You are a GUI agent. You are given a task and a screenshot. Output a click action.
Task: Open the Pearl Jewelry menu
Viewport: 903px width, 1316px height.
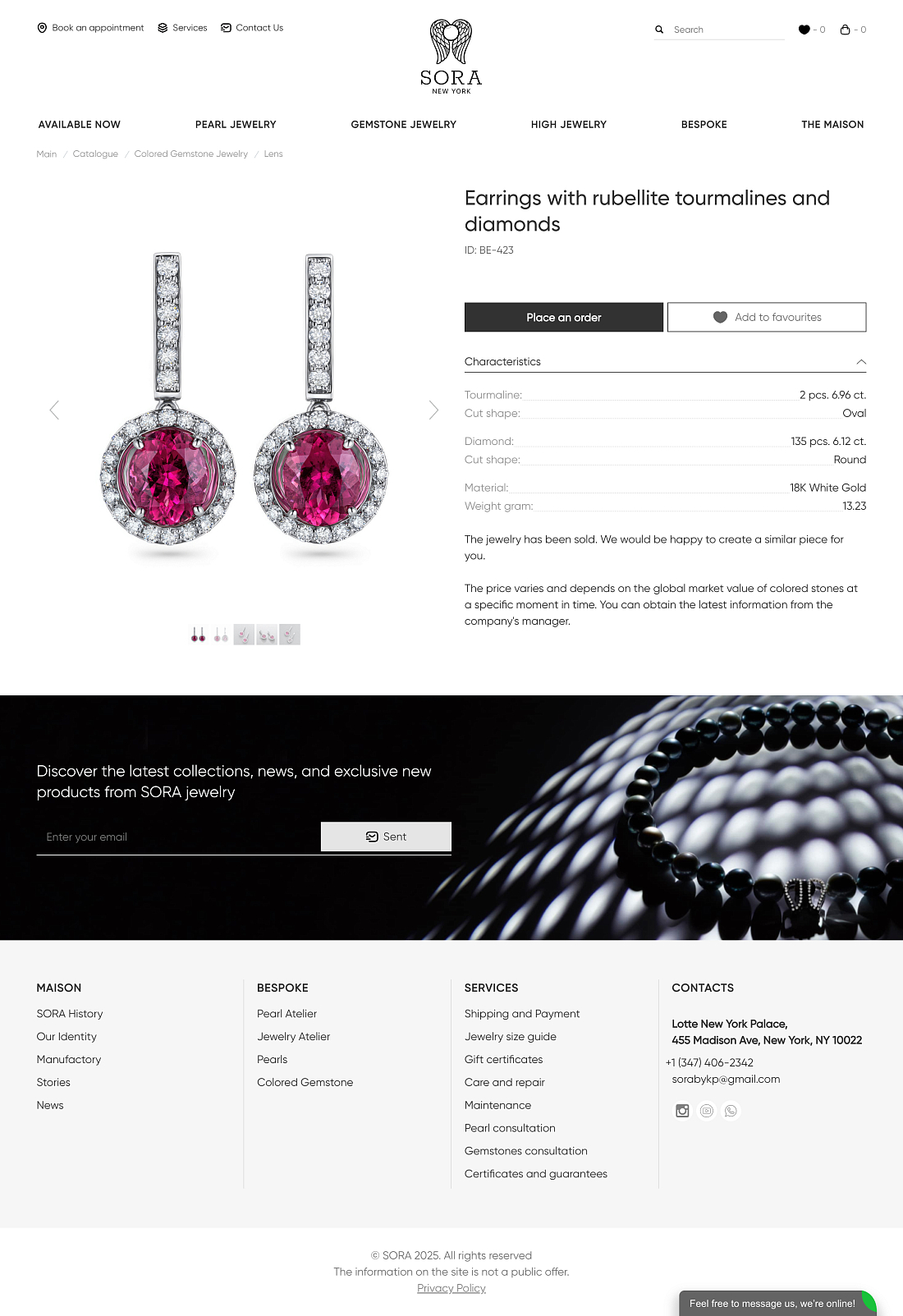(x=236, y=125)
